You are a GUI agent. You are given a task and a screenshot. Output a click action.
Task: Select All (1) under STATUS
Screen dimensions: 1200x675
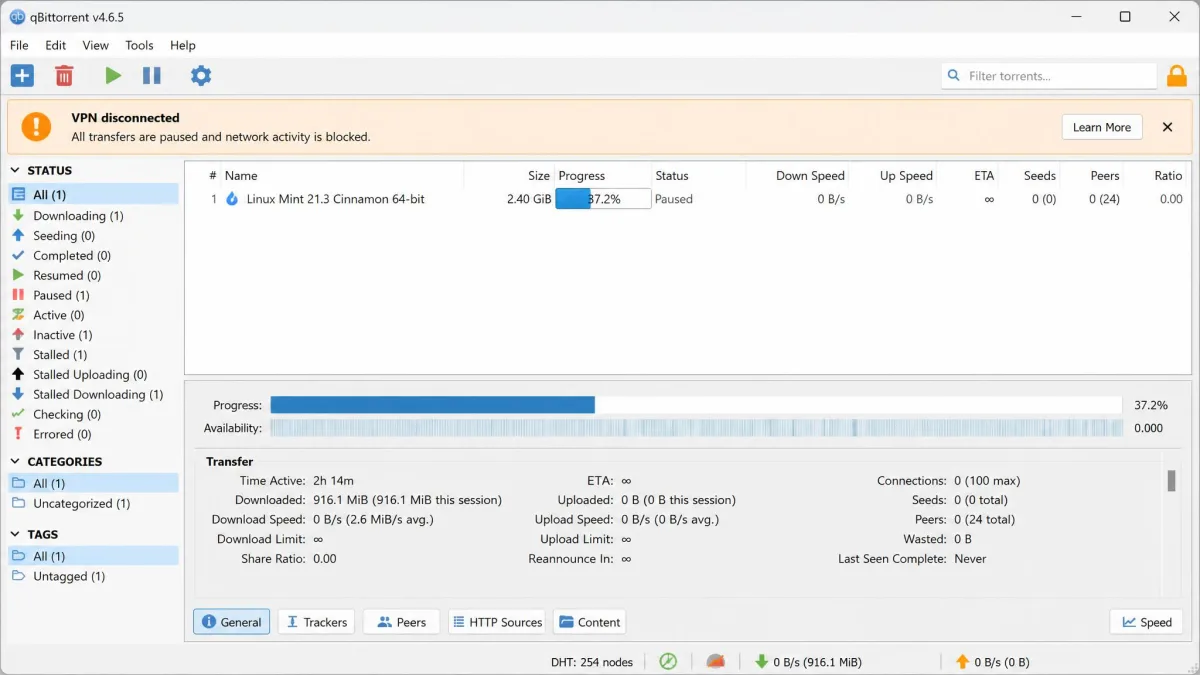94,194
